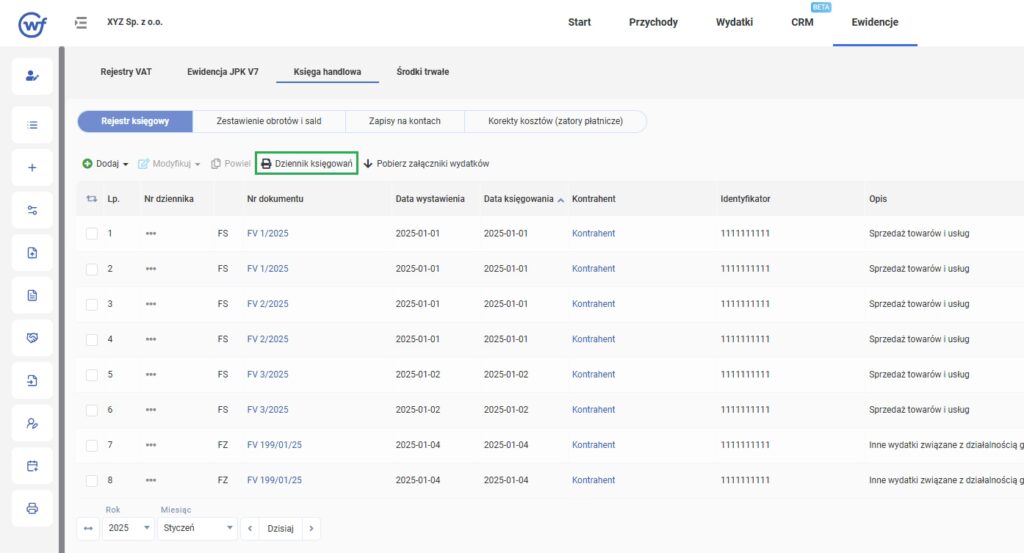The image size is (1024, 553).
Task: Open the Wydatki top menu
Action: [x=734, y=22]
